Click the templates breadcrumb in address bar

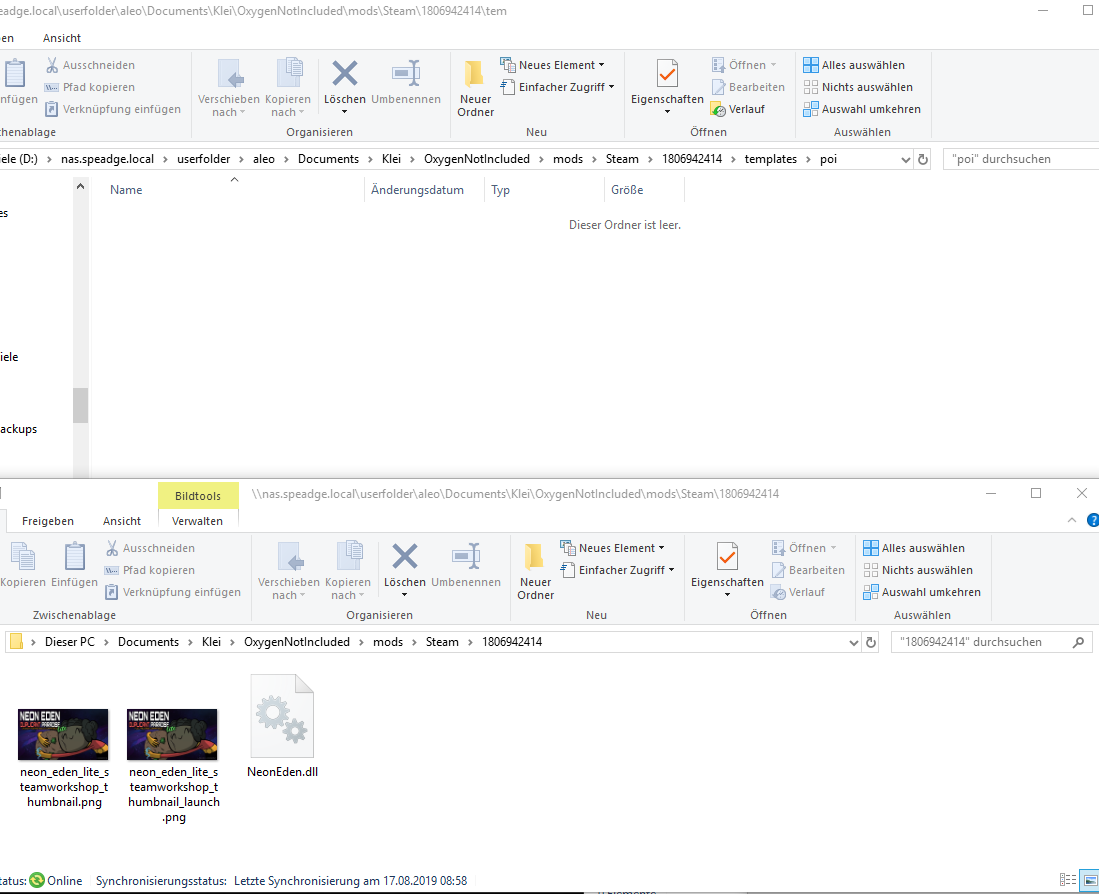(x=770, y=159)
